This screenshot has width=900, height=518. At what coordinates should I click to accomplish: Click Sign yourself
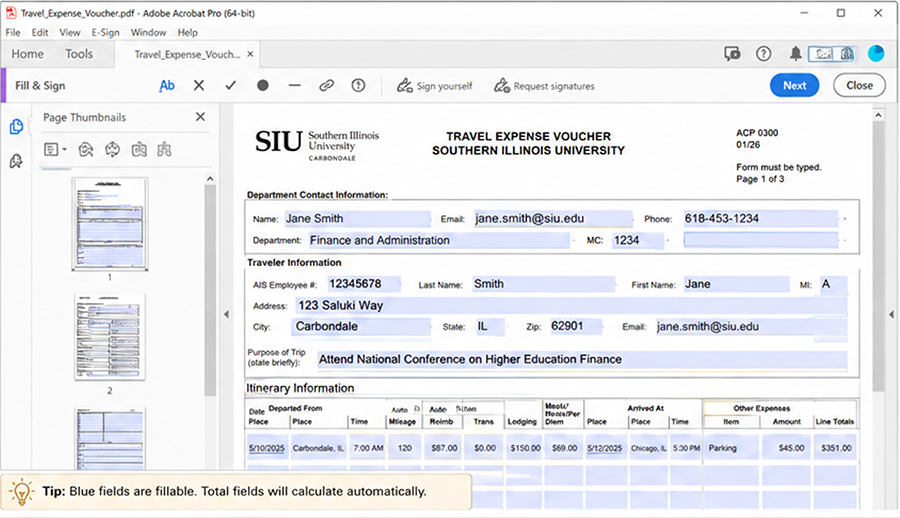435,86
